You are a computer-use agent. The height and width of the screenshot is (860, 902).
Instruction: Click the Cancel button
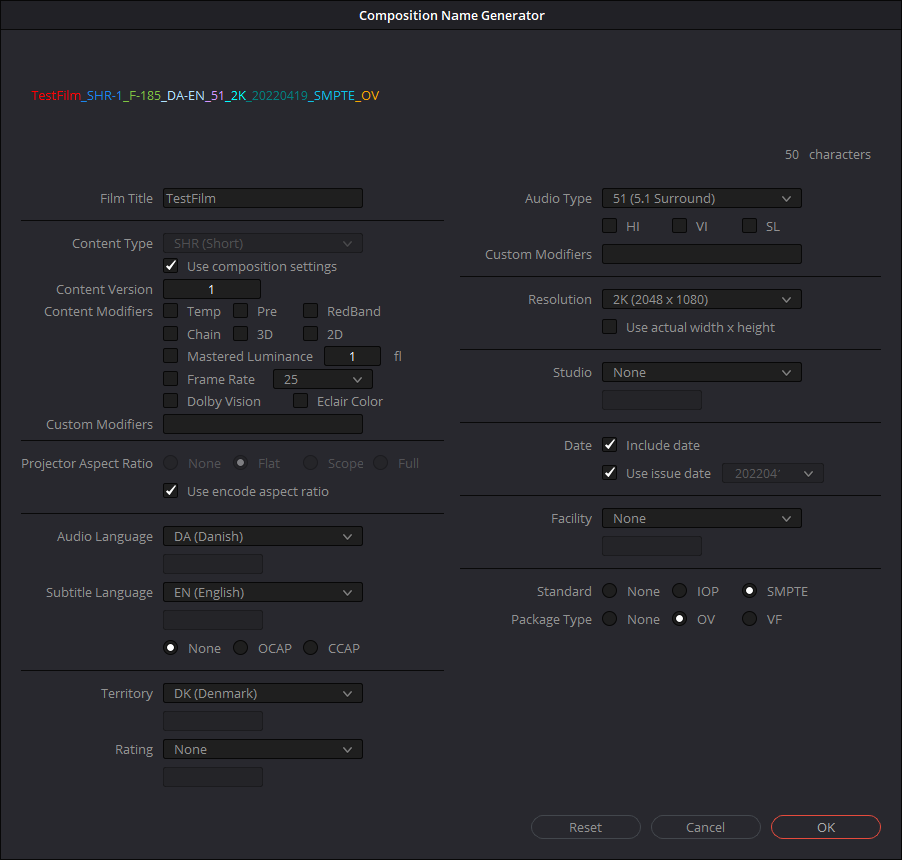(x=705, y=827)
